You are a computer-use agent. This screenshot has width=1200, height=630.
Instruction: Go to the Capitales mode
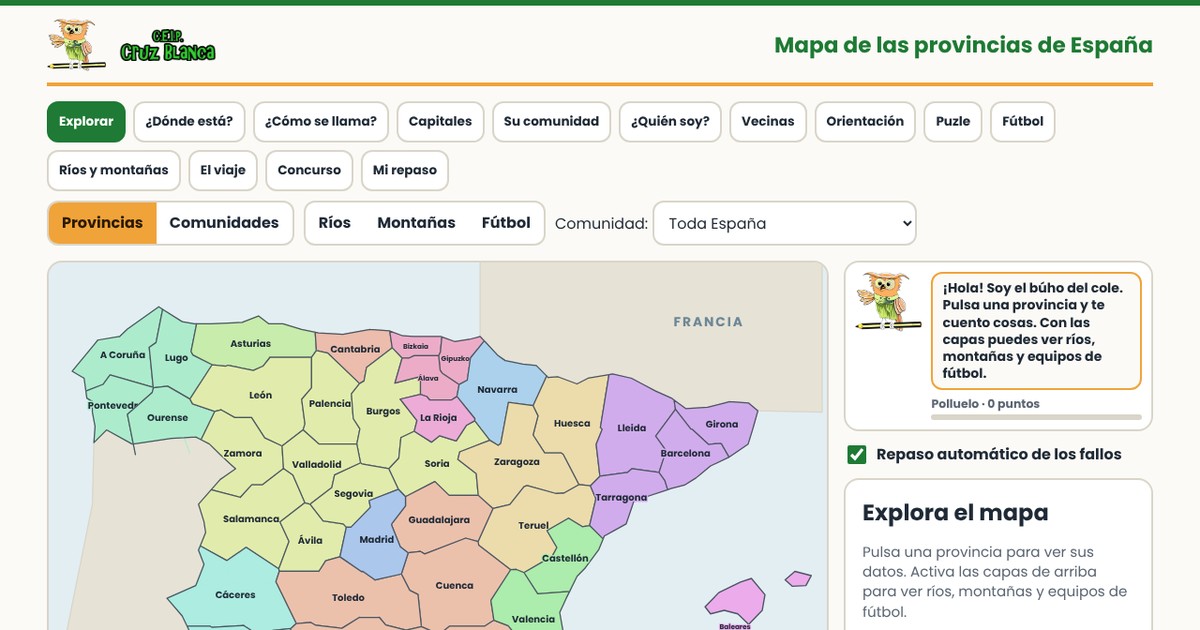(440, 121)
